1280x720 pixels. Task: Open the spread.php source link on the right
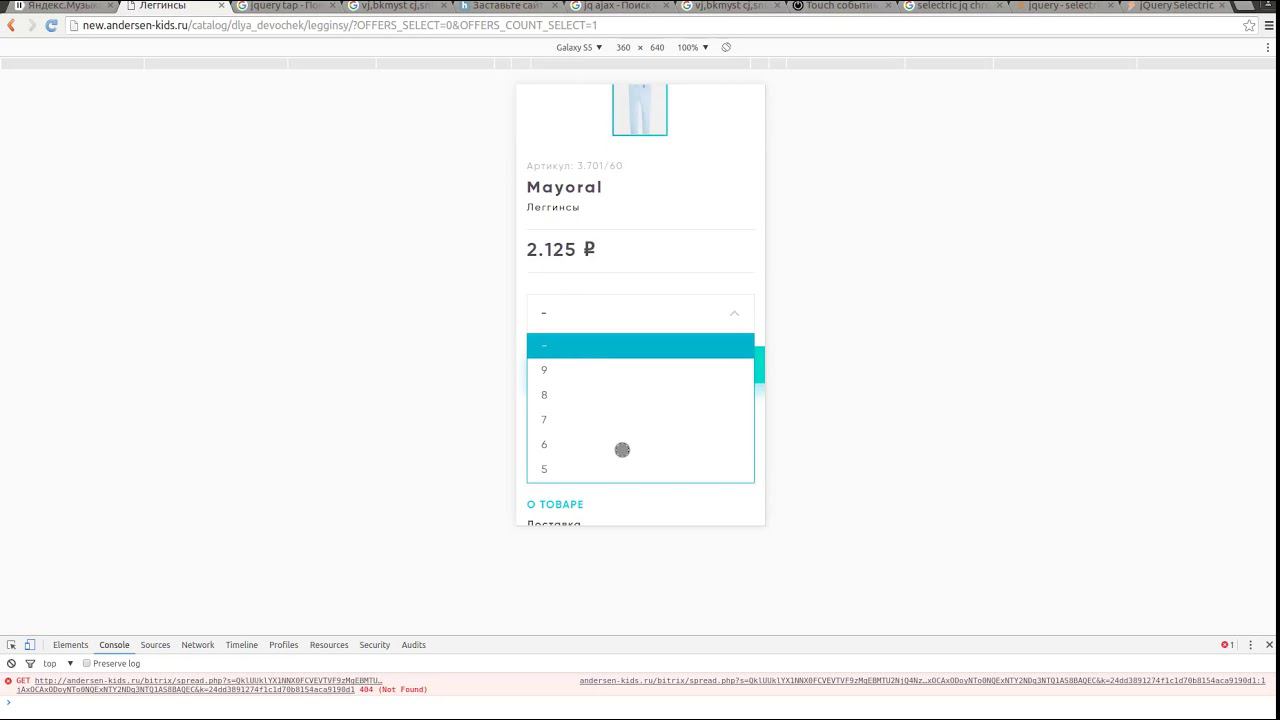(922, 681)
